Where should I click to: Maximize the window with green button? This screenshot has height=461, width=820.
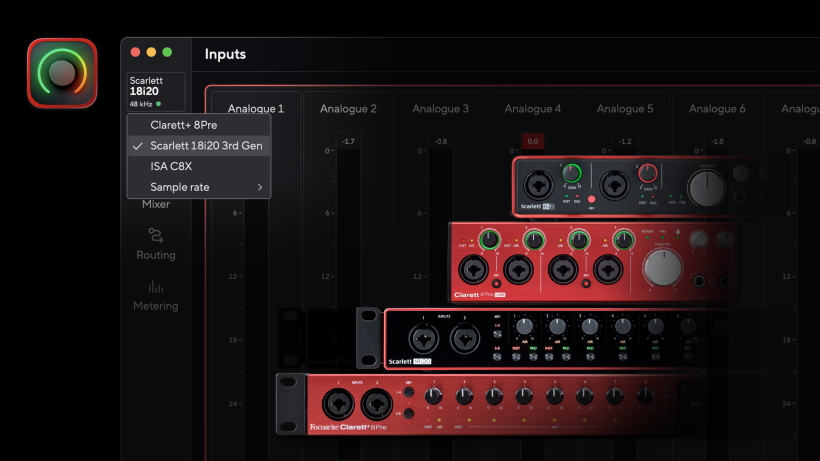point(167,52)
